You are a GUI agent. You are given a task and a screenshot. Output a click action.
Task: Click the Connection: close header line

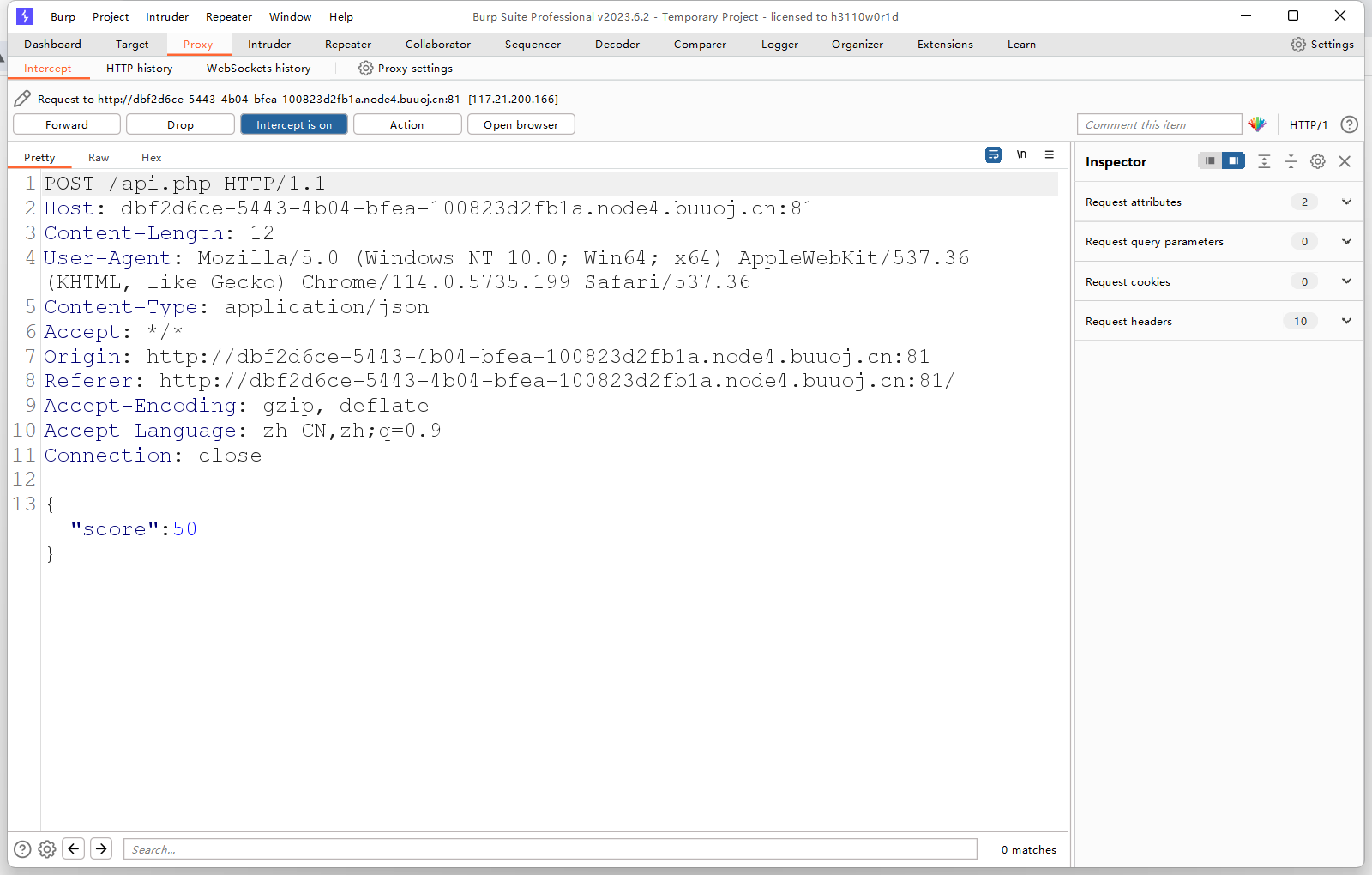click(153, 456)
